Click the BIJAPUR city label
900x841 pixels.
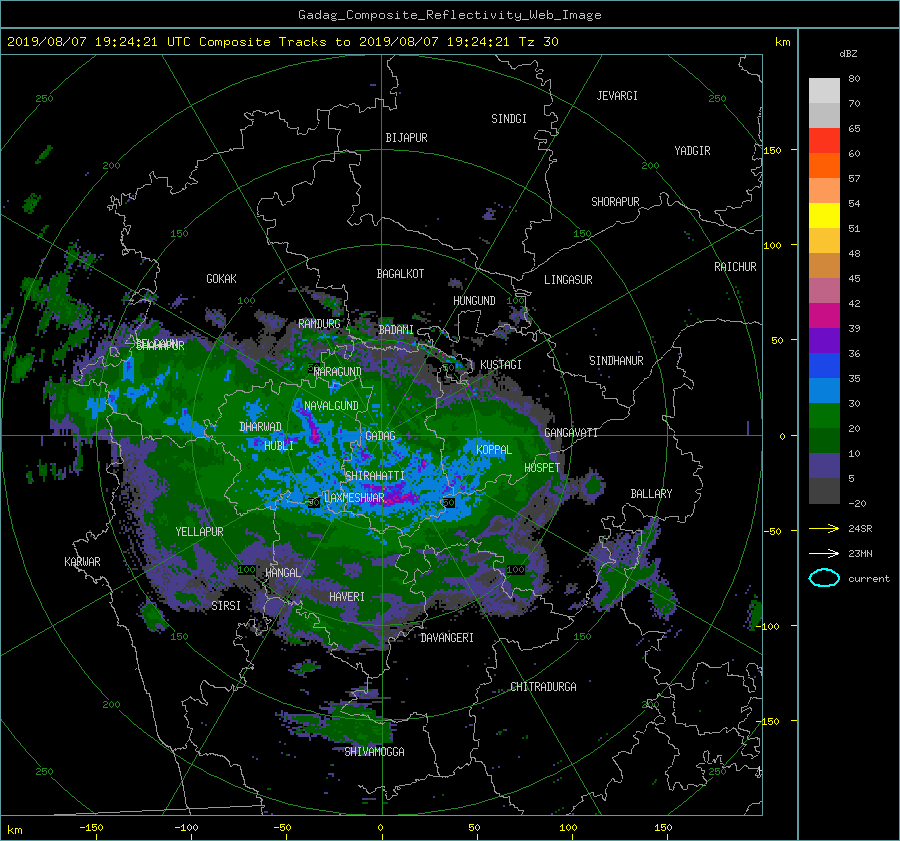click(x=406, y=138)
